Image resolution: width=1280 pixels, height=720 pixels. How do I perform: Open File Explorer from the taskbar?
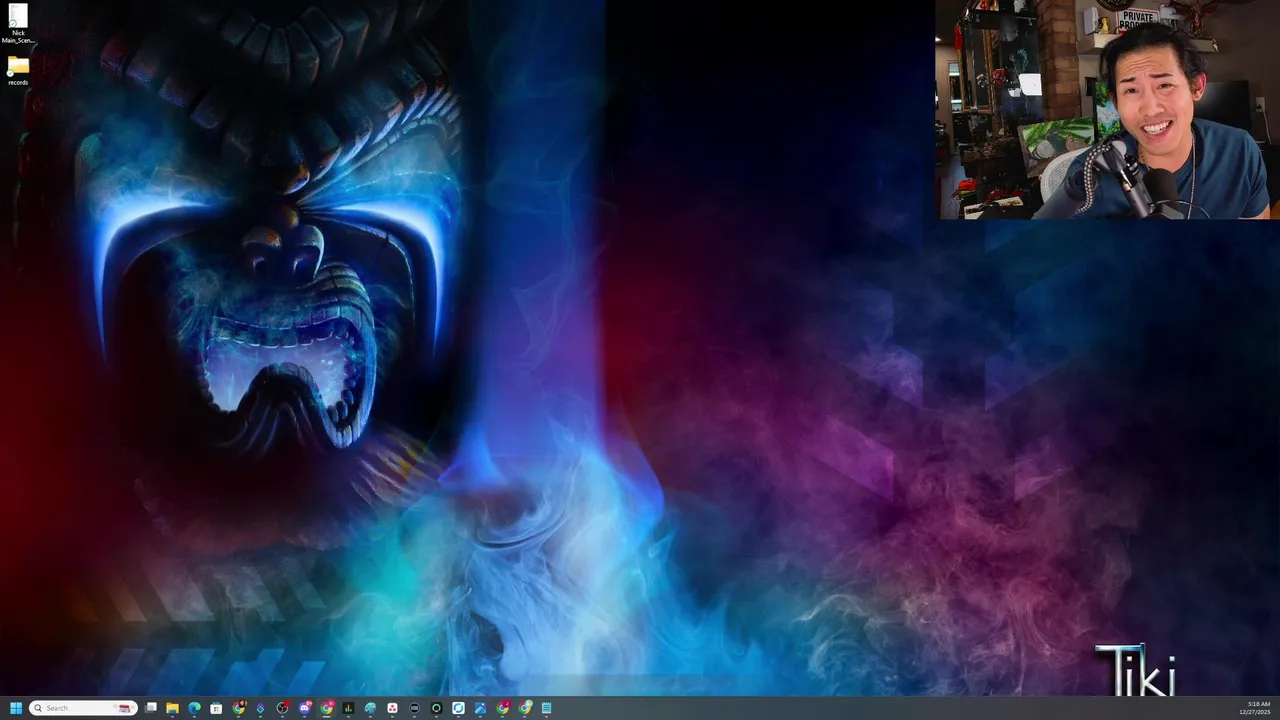pos(172,708)
